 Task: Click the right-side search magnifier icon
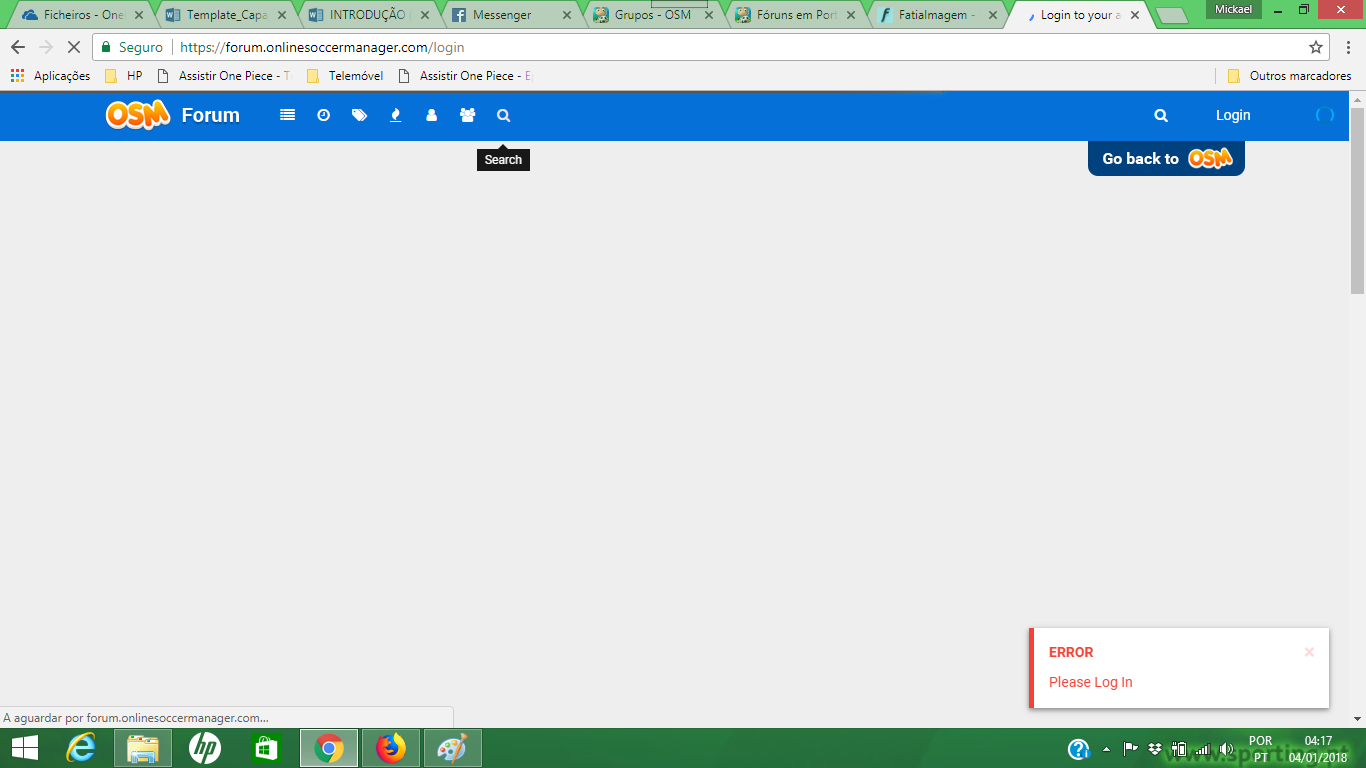click(1161, 115)
